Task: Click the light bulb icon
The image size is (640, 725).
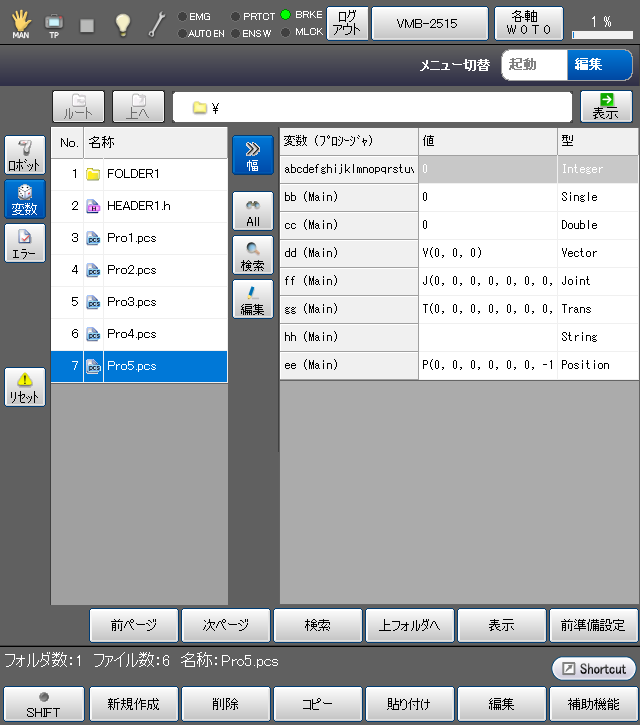Action: click(122, 24)
